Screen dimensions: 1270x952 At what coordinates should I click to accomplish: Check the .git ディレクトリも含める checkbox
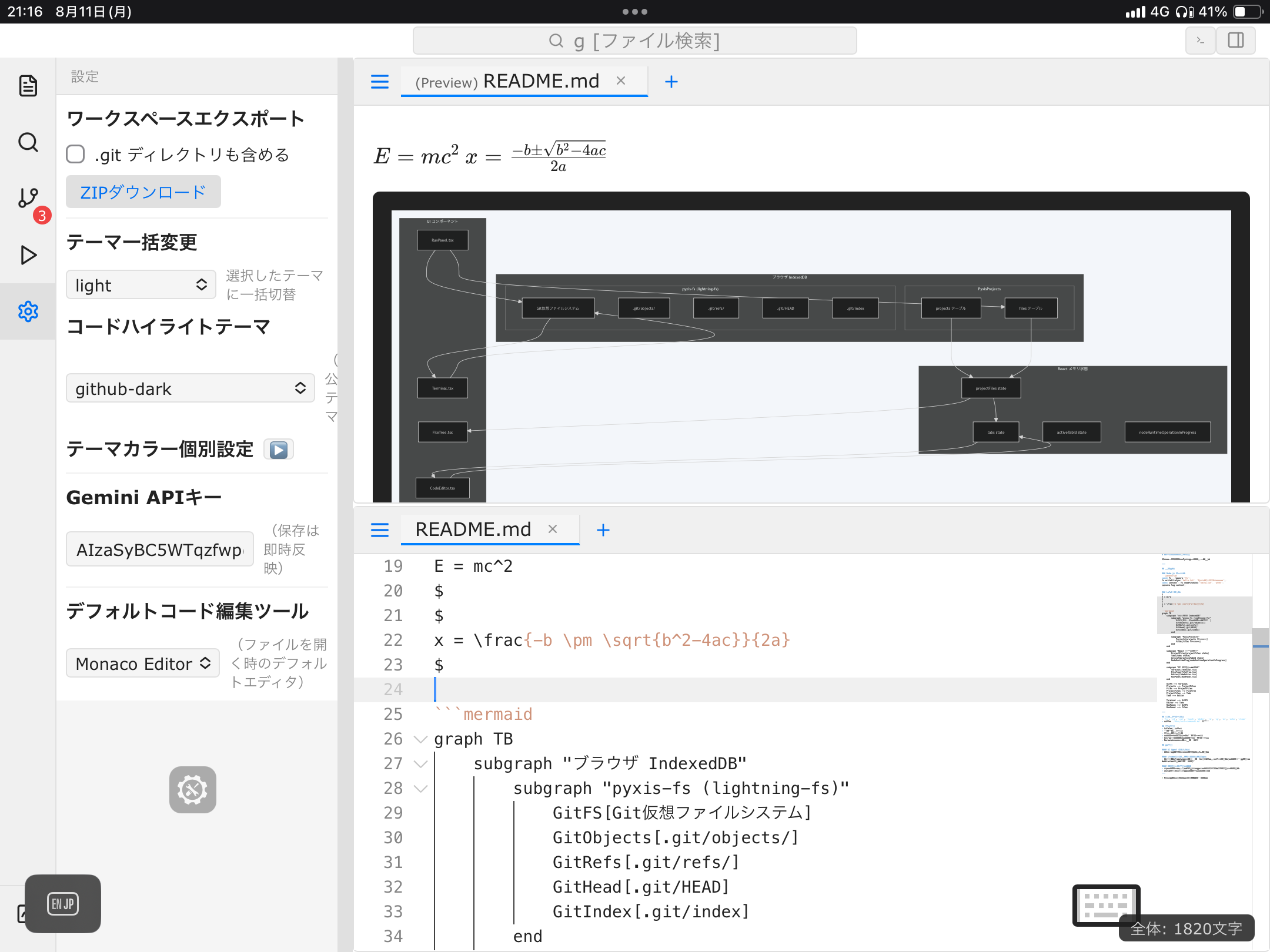coord(76,154)
